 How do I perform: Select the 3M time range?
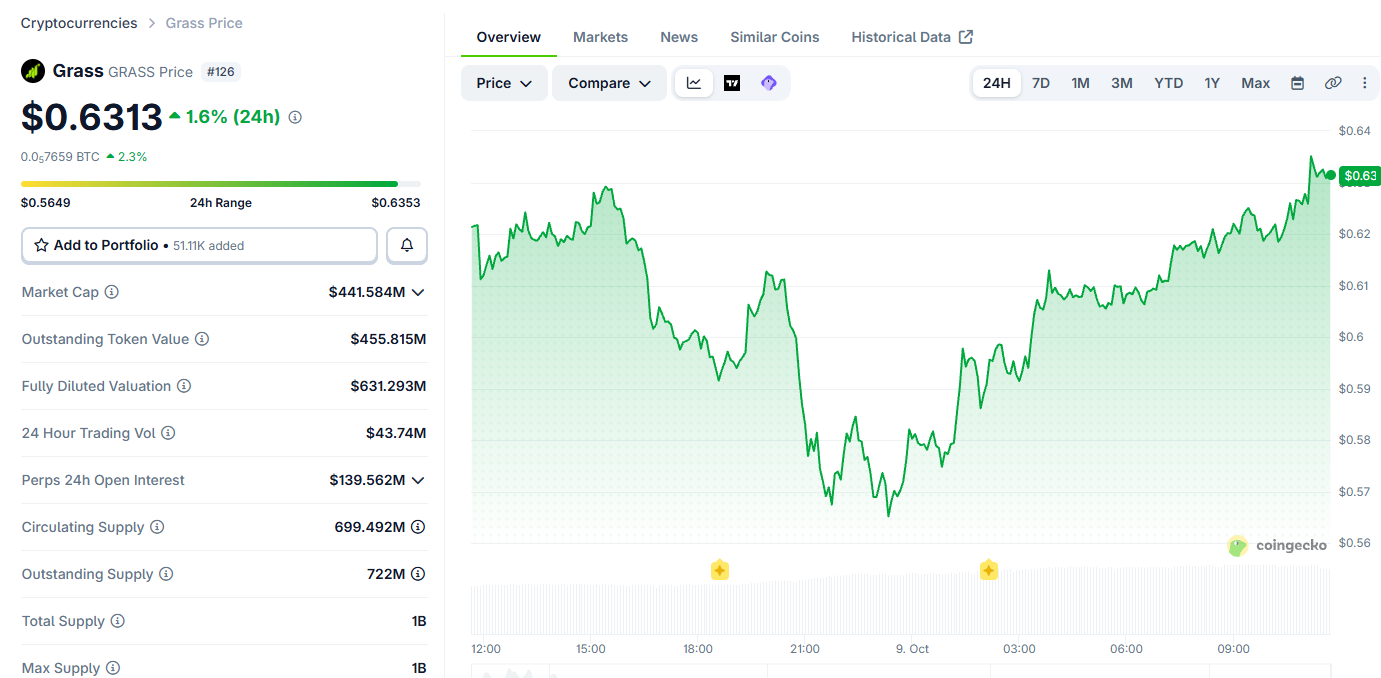(1122, 83)
